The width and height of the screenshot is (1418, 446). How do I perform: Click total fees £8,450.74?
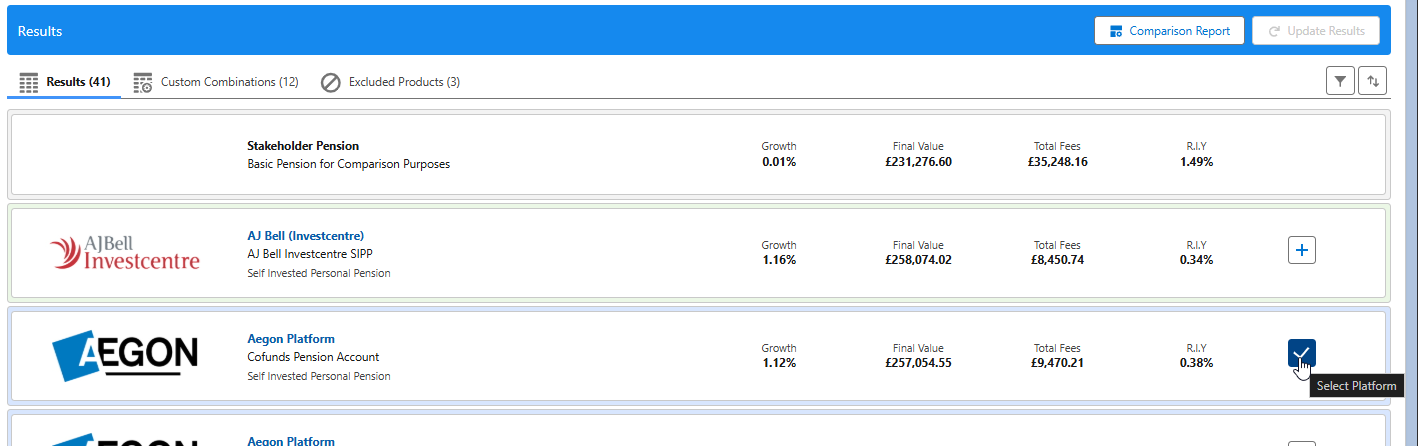click(x=1057, y=260)
